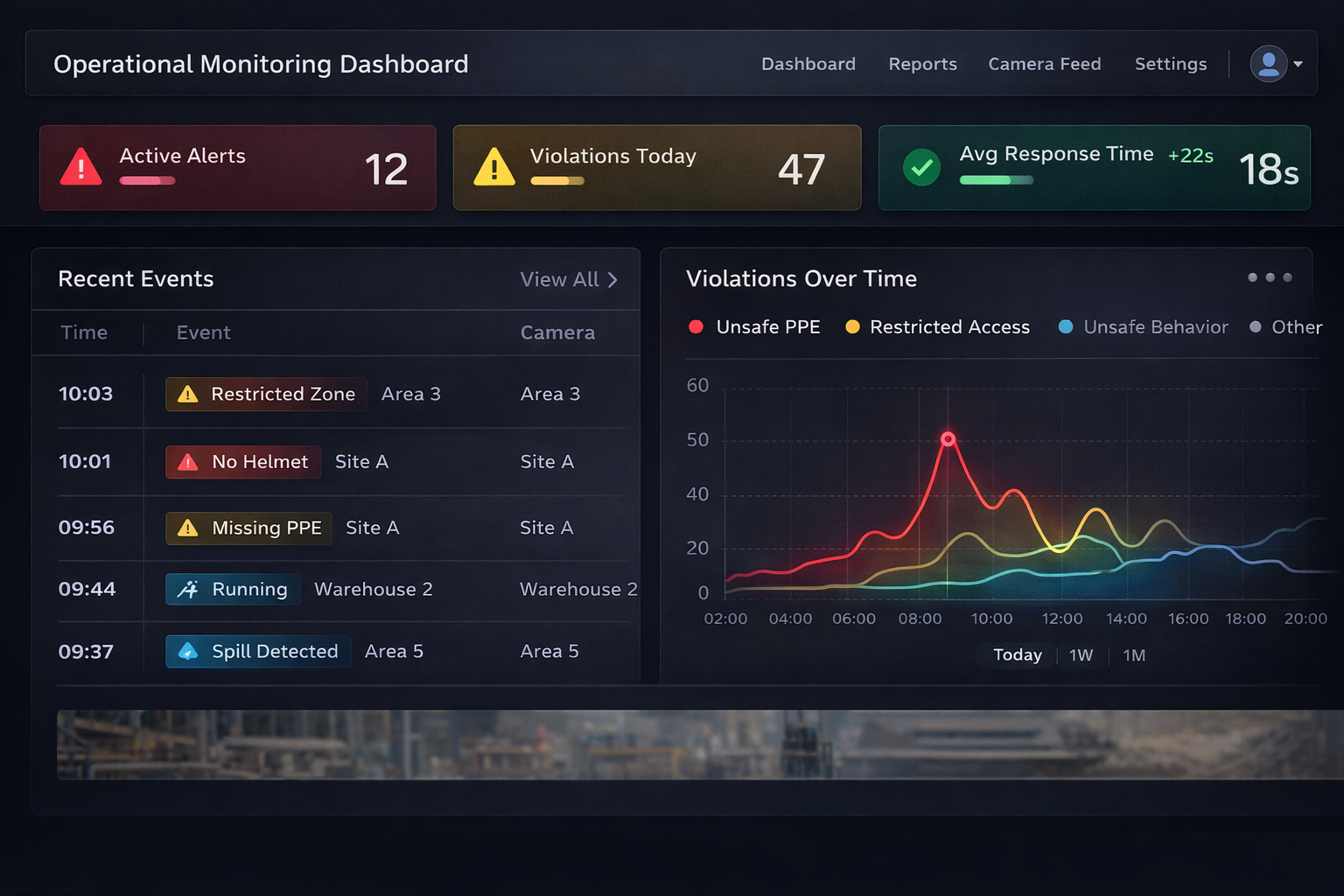Open the profile dropdown arrow

pos(1298,64)
